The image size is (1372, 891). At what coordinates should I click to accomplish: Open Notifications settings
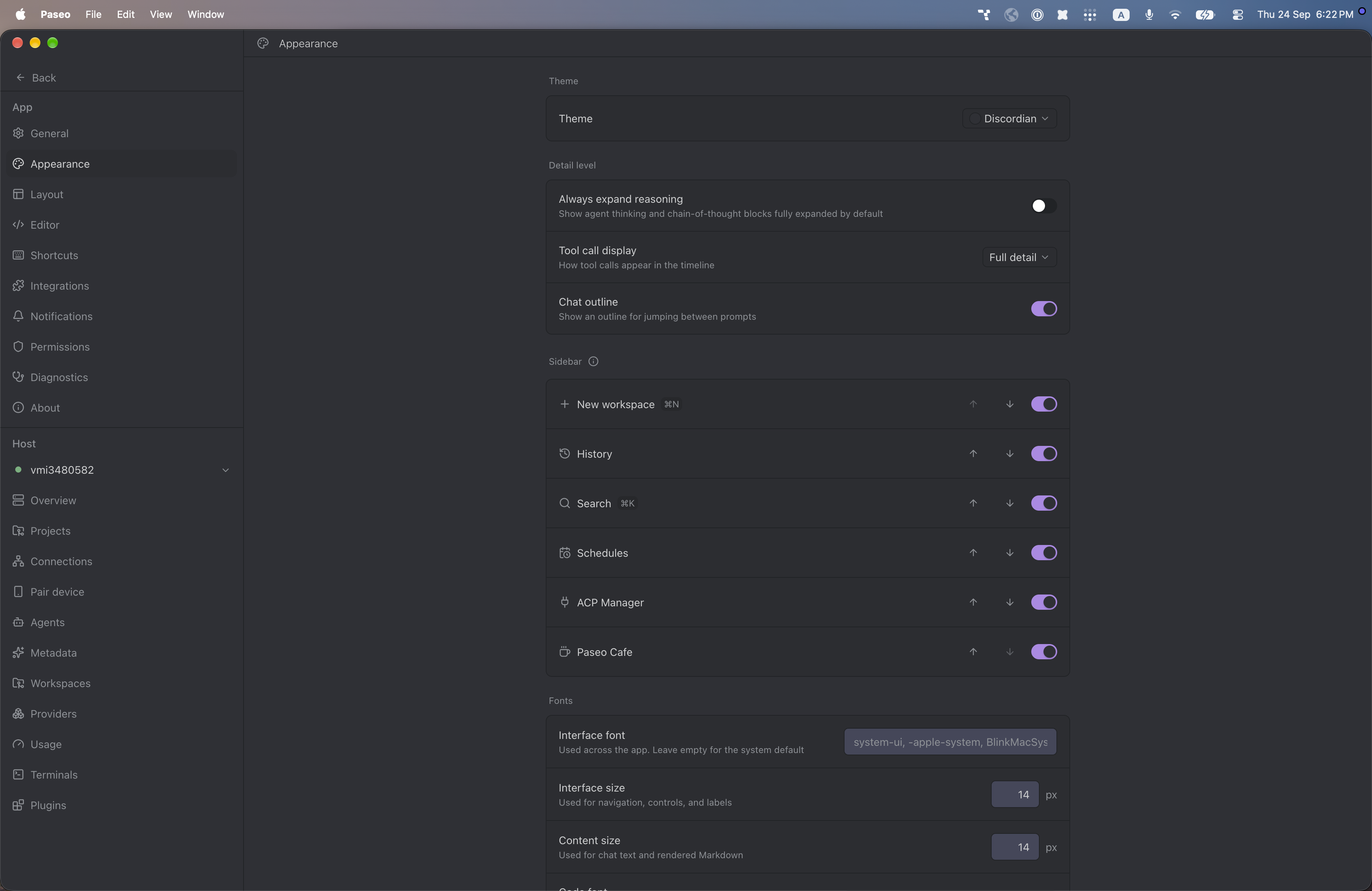pos(122,316)
